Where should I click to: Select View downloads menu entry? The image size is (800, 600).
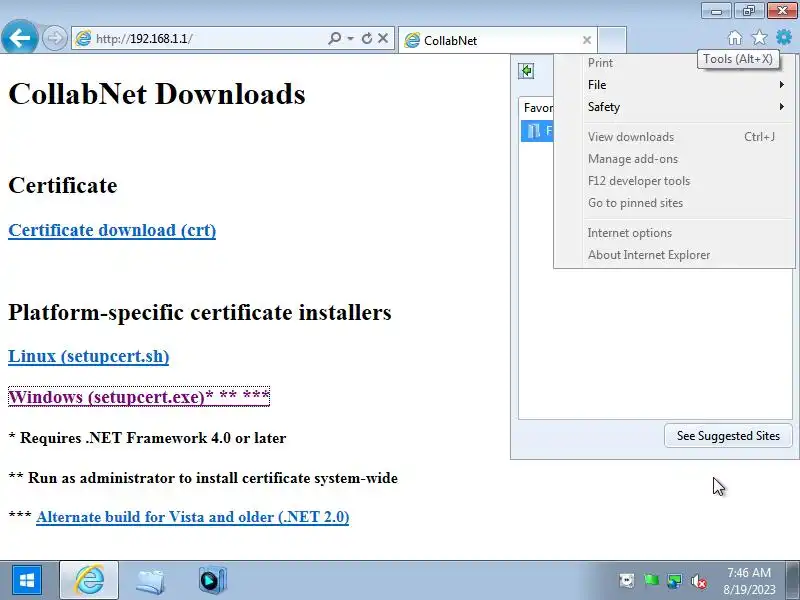click(674, 137)
